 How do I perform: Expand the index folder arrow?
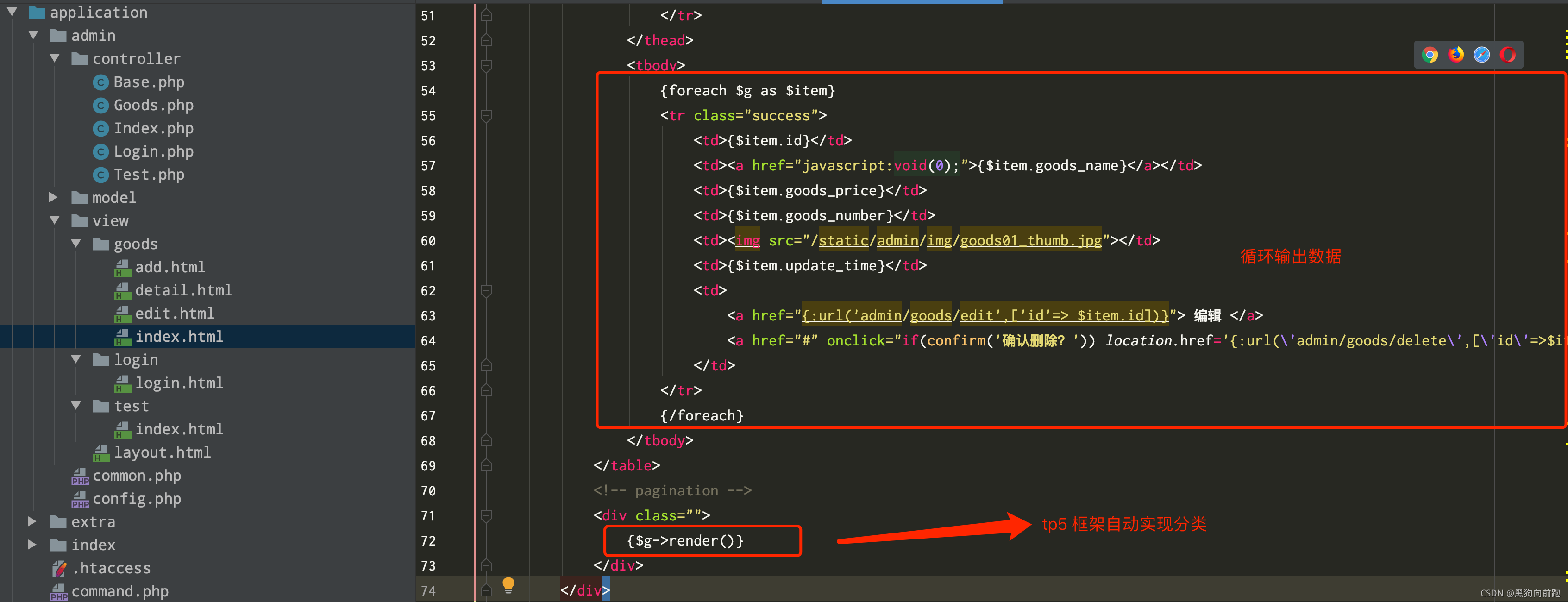[x=32, y=545]
